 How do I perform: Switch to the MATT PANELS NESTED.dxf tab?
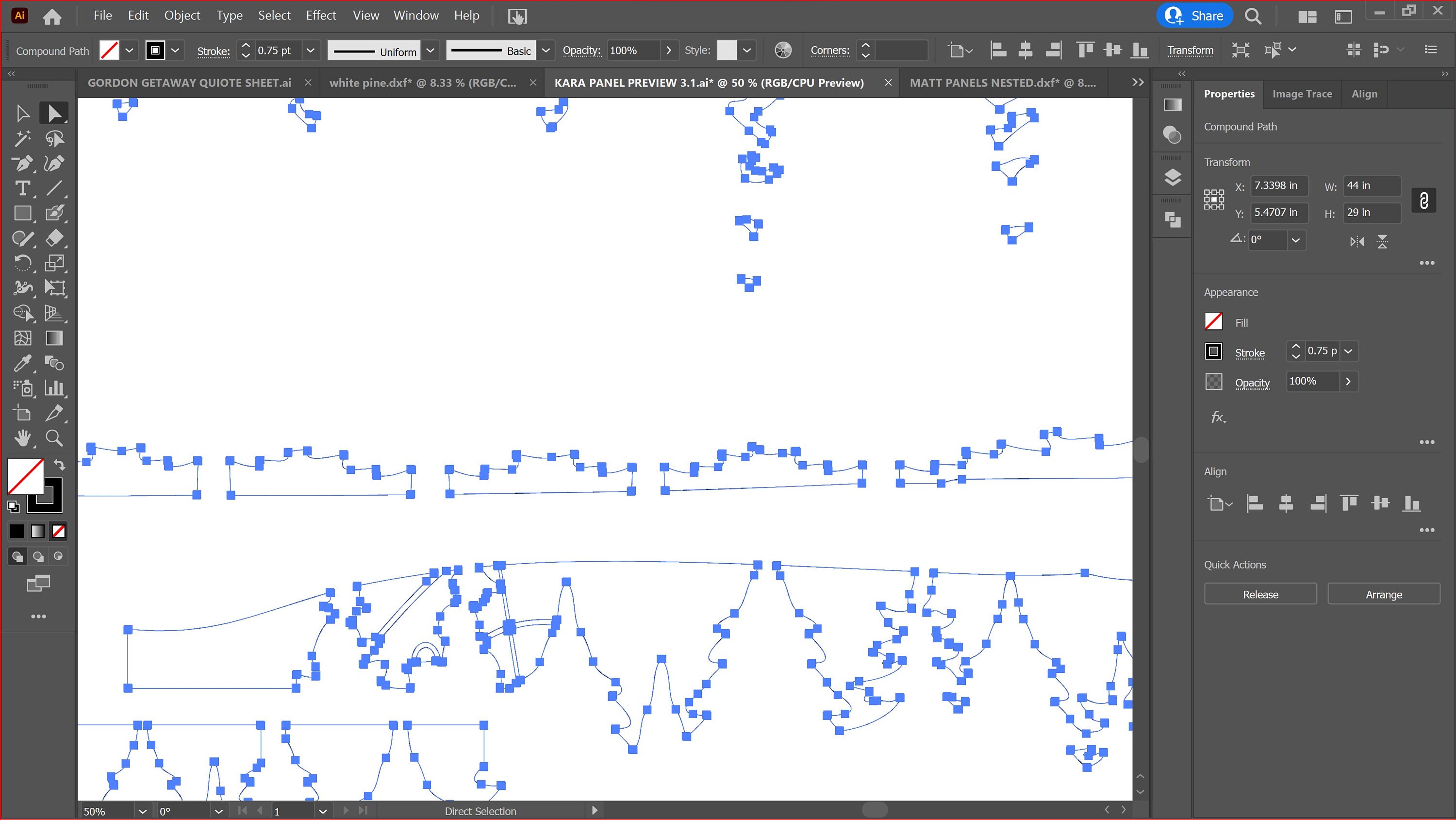1003,82
